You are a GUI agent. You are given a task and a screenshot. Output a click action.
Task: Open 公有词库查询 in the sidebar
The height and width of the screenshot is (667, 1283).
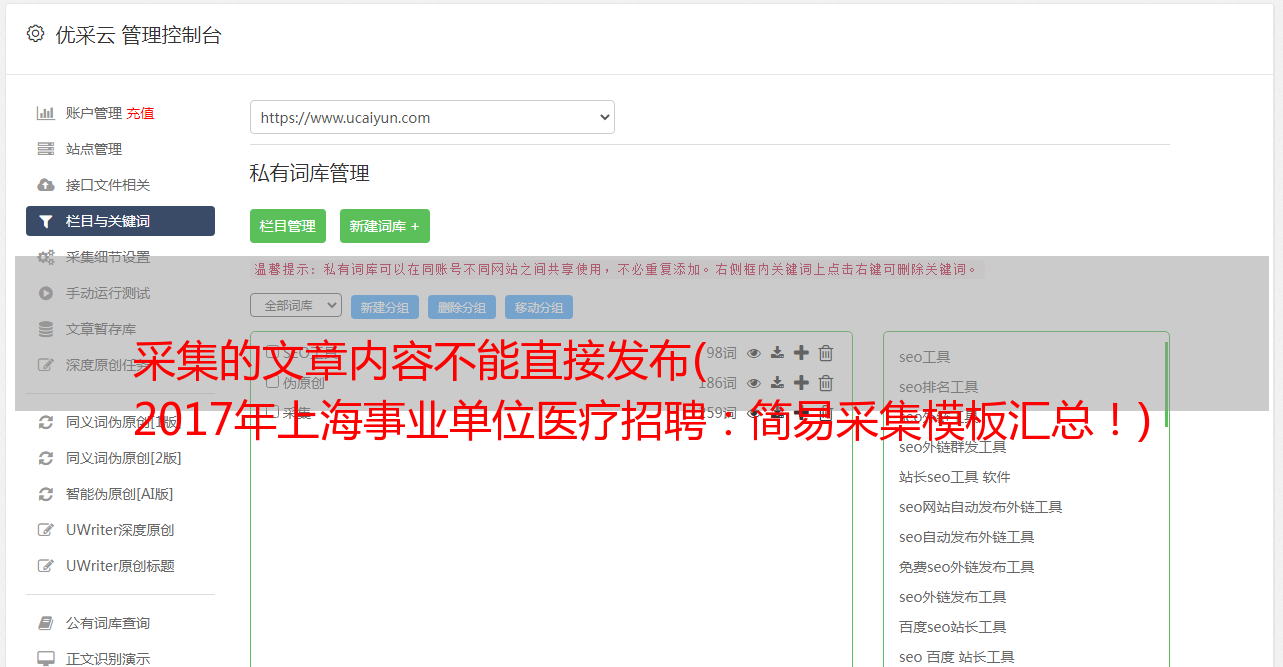(108, 623)
